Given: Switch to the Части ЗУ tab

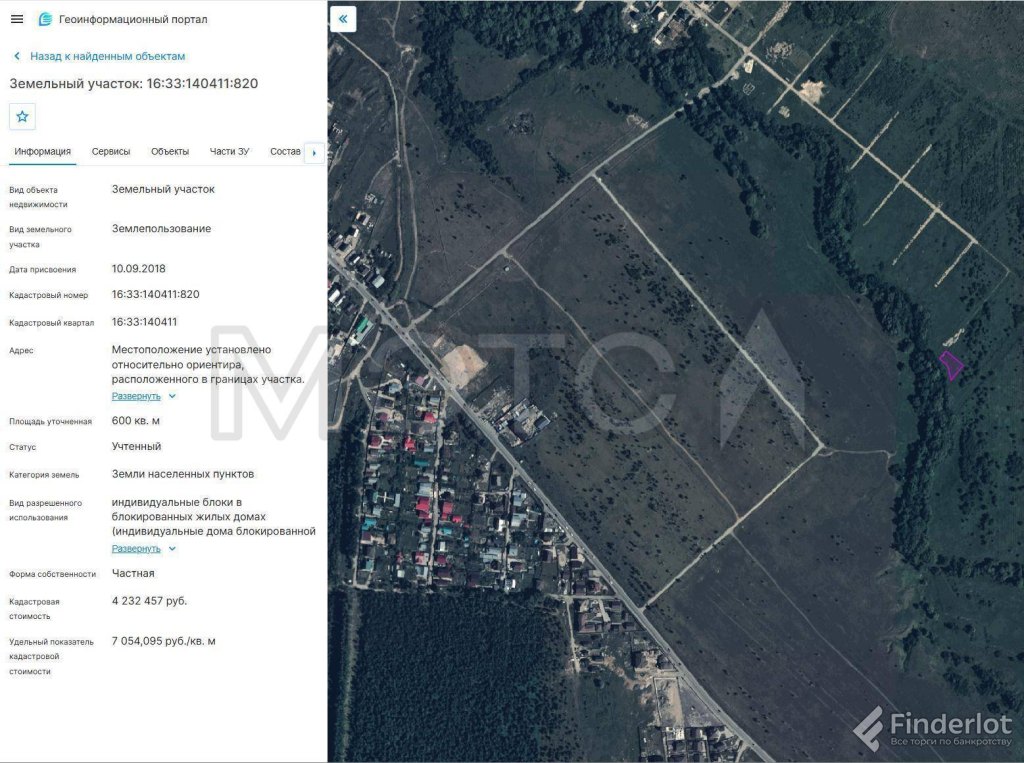Looking at the screenshot, I should pyautogui.click(x=229, y=152).
